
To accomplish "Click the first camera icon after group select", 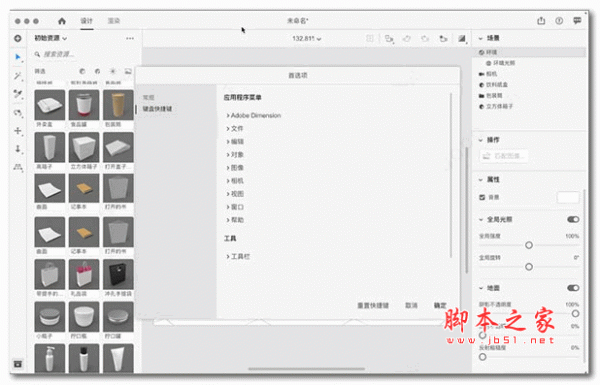I will pyautogui.click(x=407, y=38).
